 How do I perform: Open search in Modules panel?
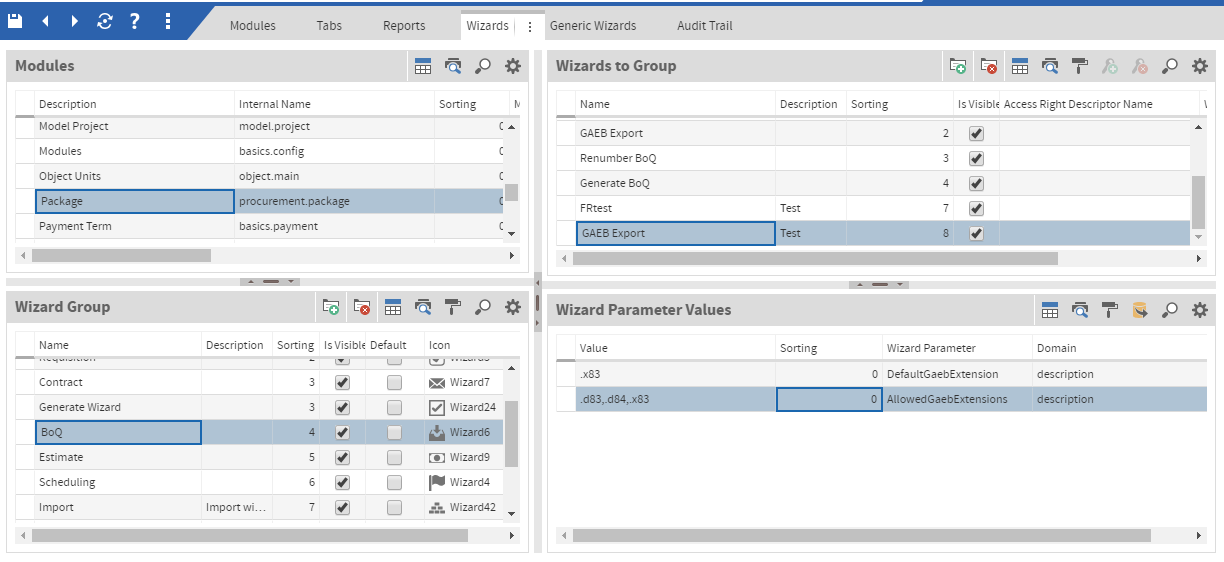(x=483, y=66)
